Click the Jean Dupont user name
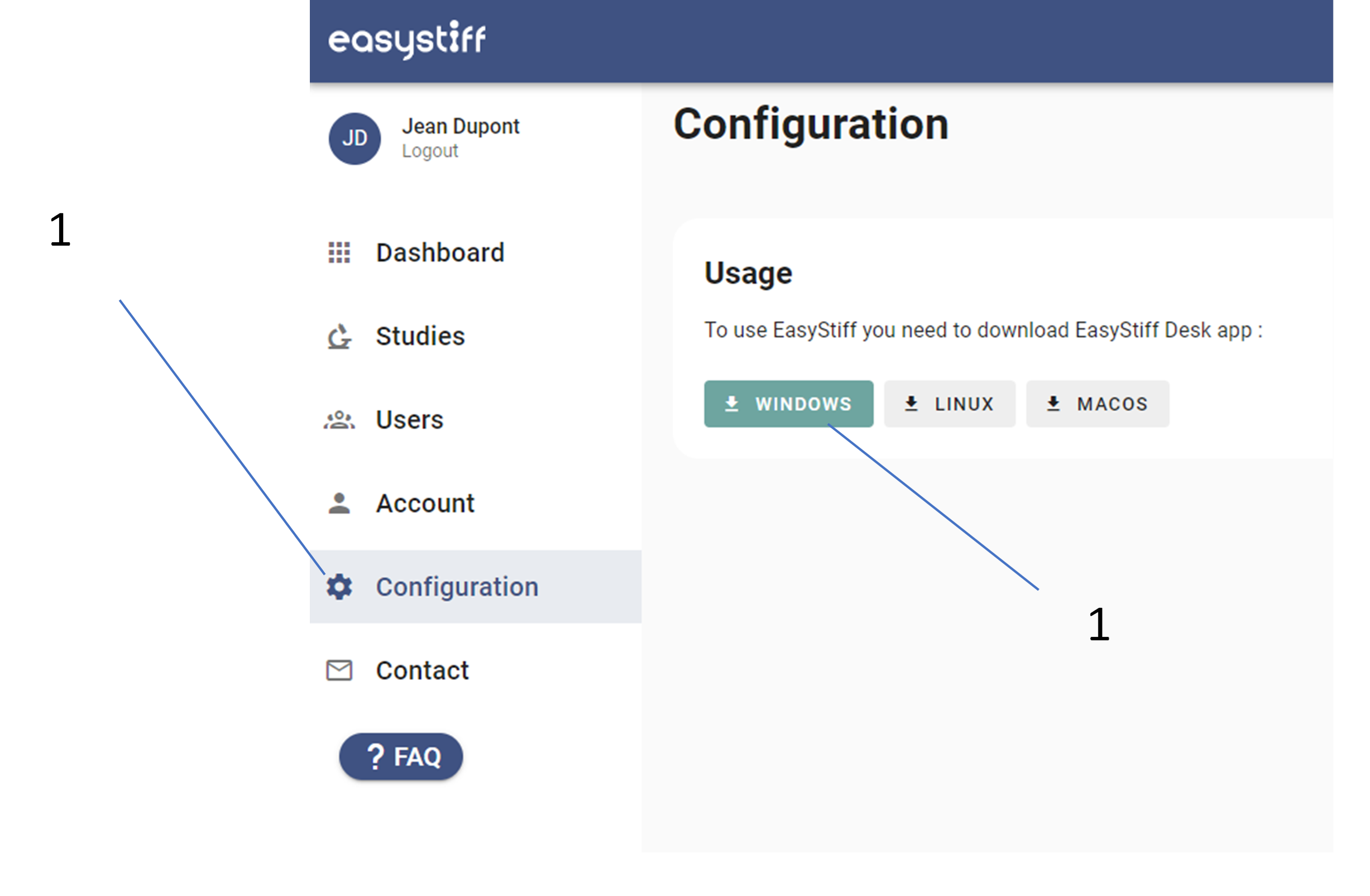This screenshot has width=1370, height=896. point(461,126)
